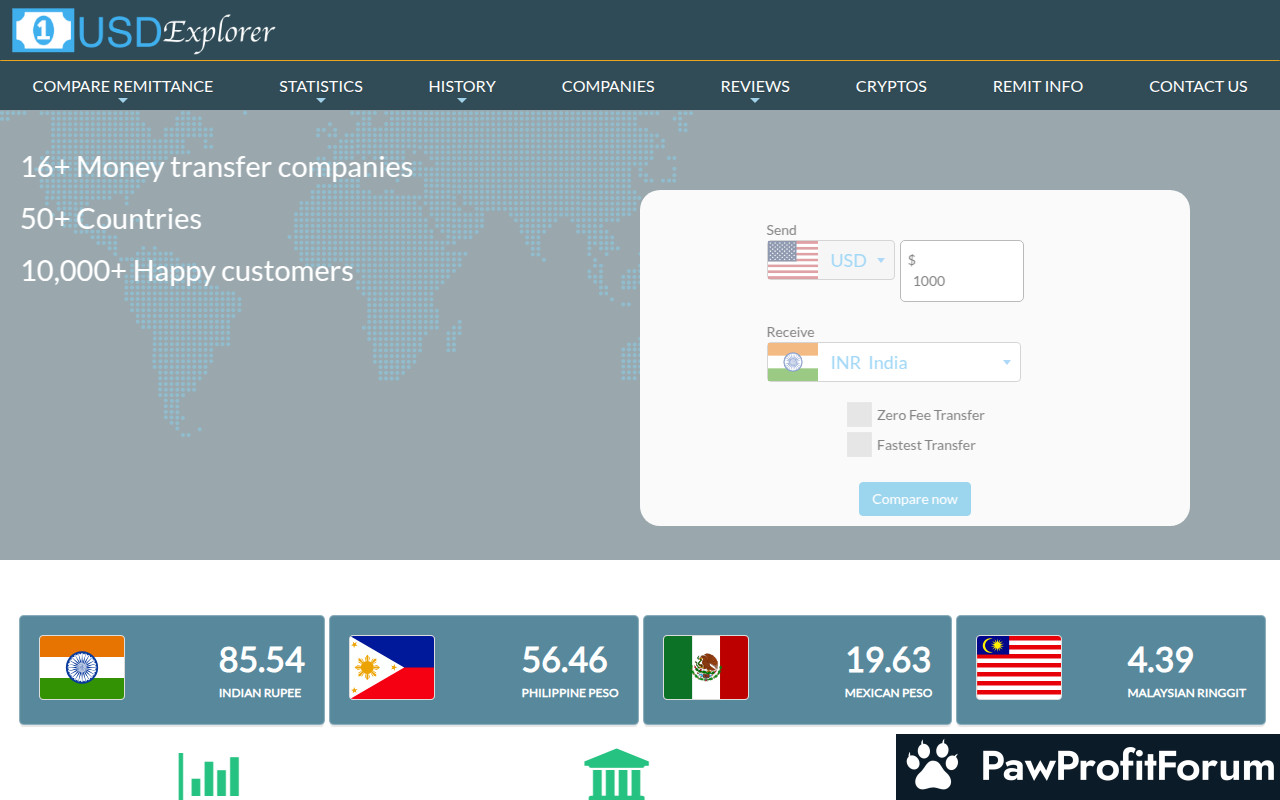Enable the Zero Fee Transfer checkbox

(x=859, y=415)
